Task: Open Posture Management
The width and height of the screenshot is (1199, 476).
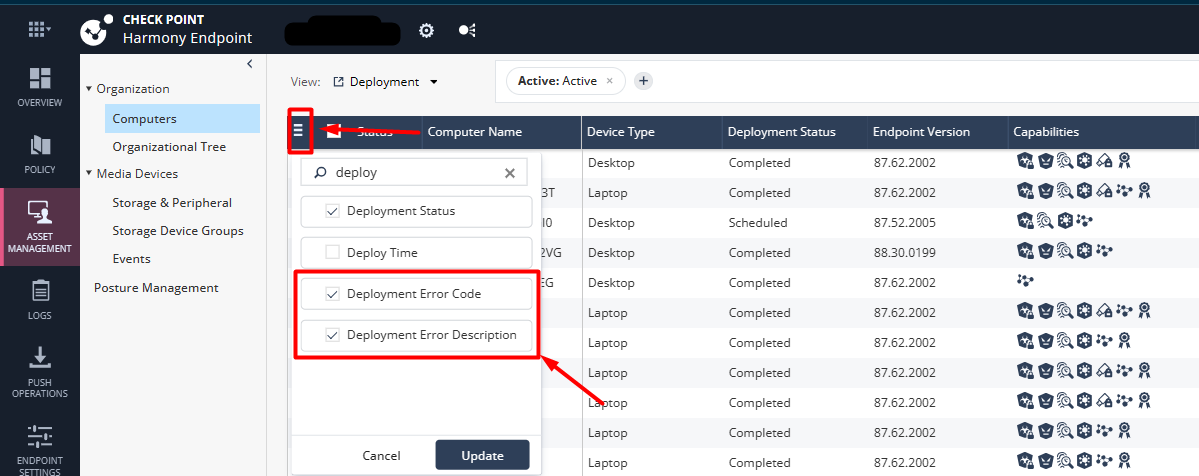Action: 156,288
